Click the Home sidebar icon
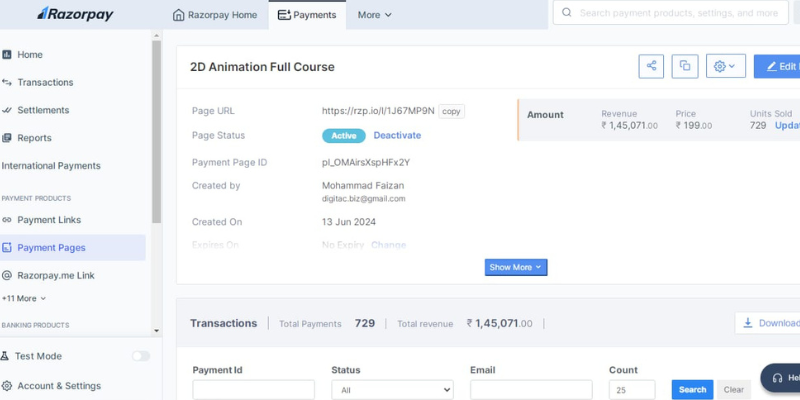This screenshot has height=400, width=800. pos(7,55)
